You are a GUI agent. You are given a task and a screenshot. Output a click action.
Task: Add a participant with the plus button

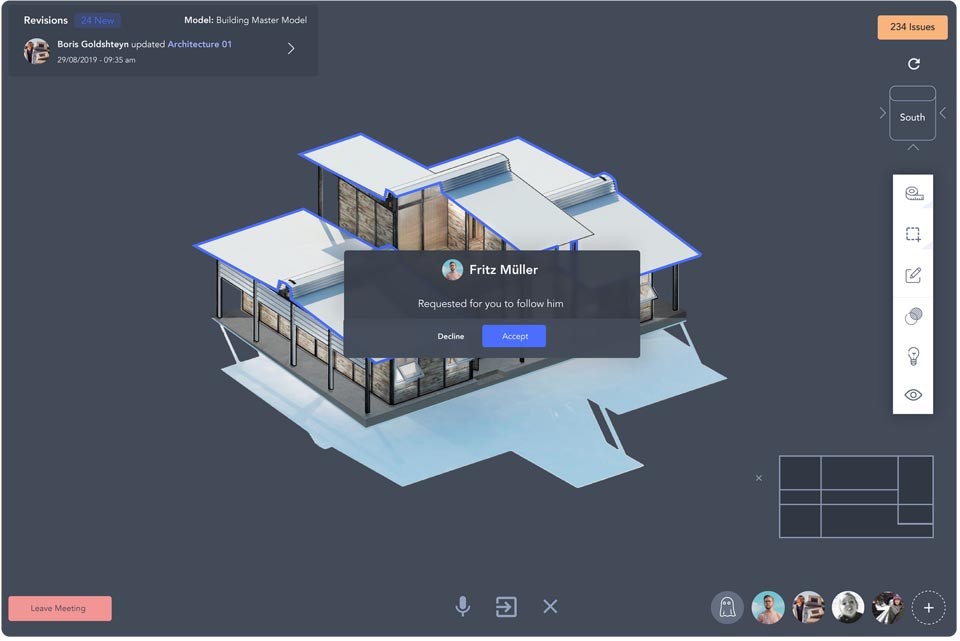pos(929,608)
